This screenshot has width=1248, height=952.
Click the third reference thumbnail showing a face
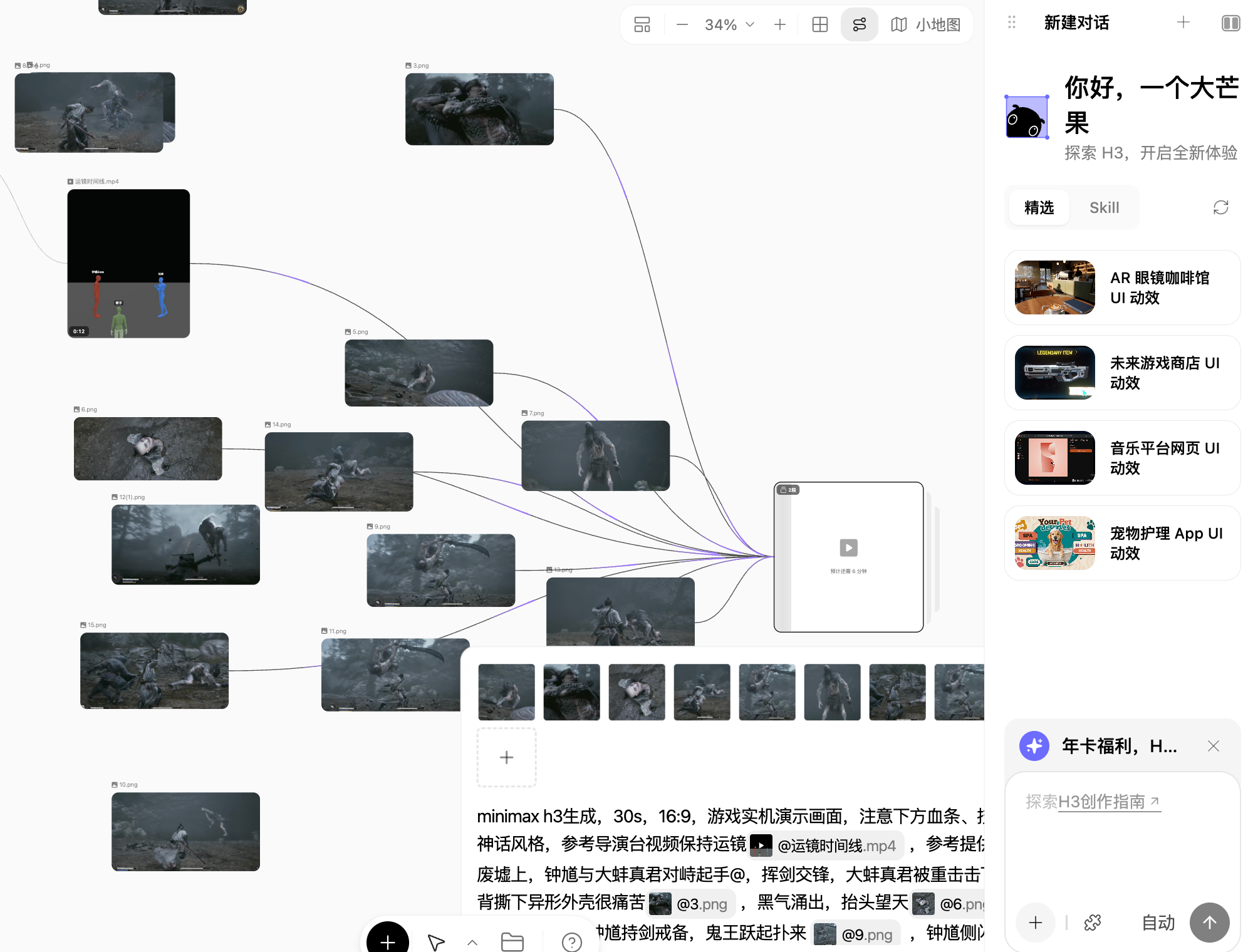point(637,692)
